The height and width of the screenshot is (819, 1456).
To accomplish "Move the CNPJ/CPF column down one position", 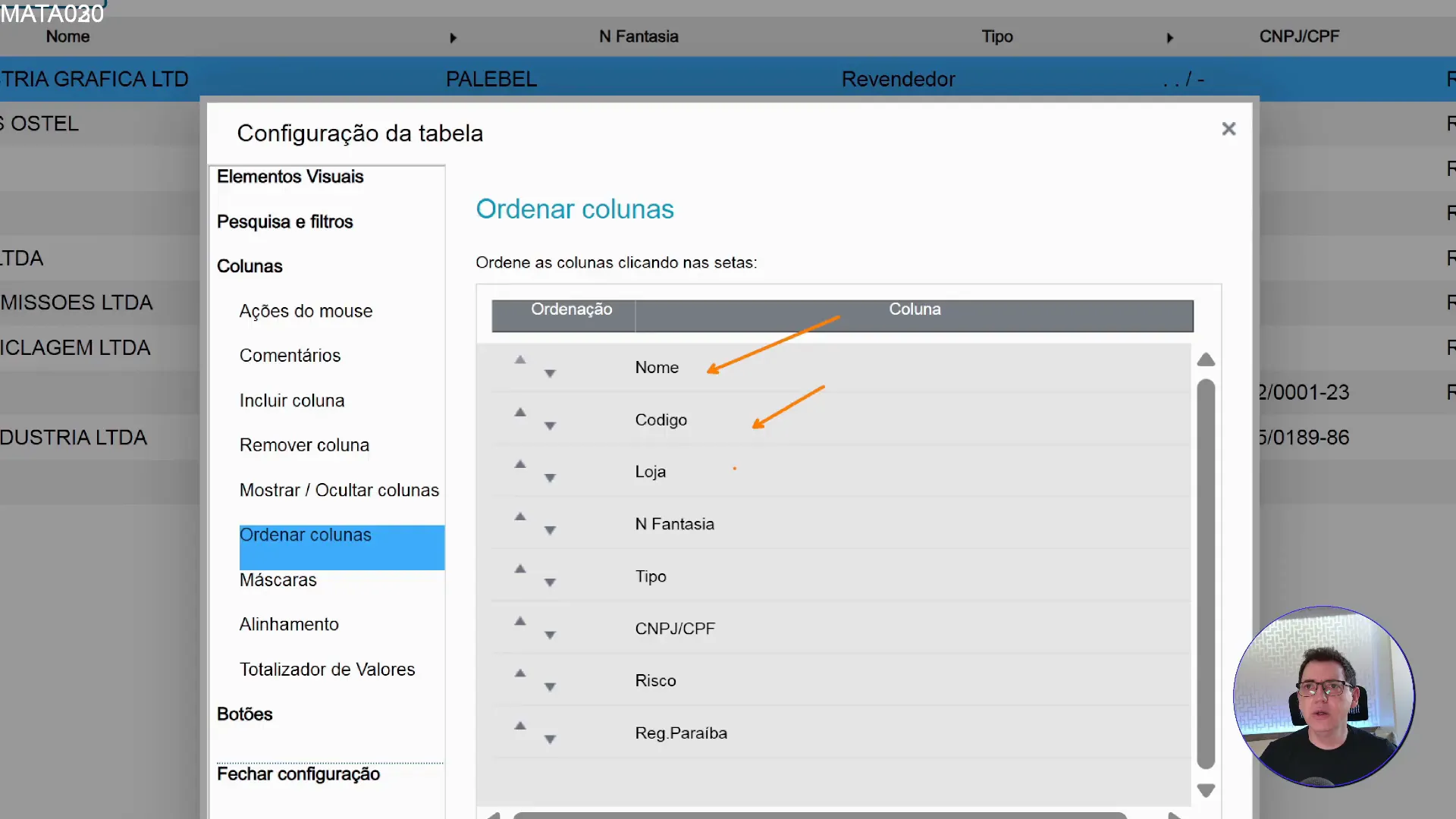I will tap(550, 633).
